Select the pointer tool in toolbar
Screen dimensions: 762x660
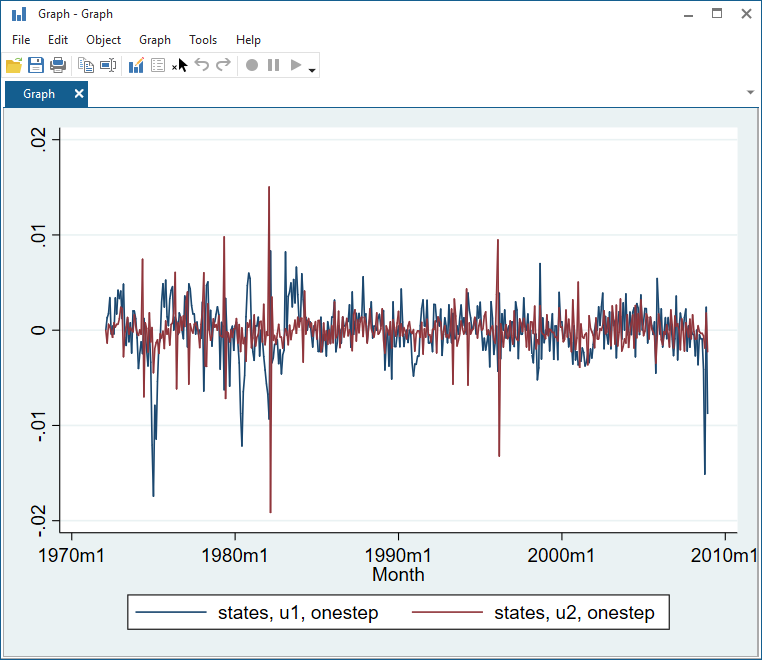pos(180,65)
